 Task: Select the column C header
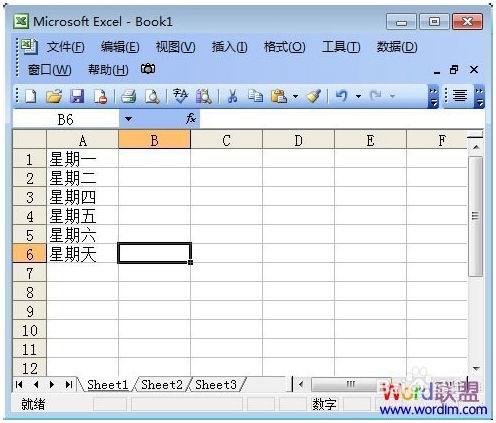[226, 140]
